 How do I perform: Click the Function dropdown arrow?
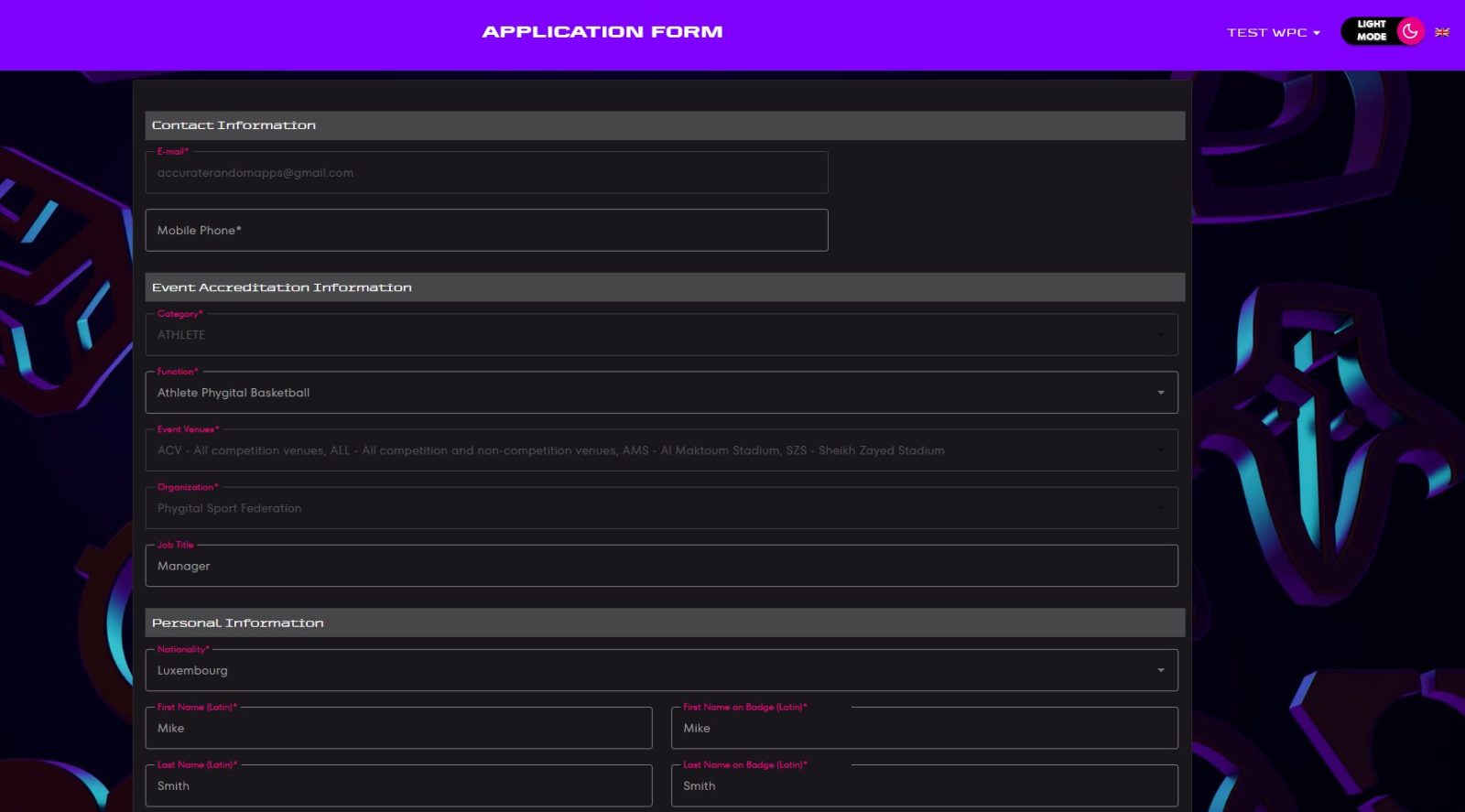tap(1160, 393)
